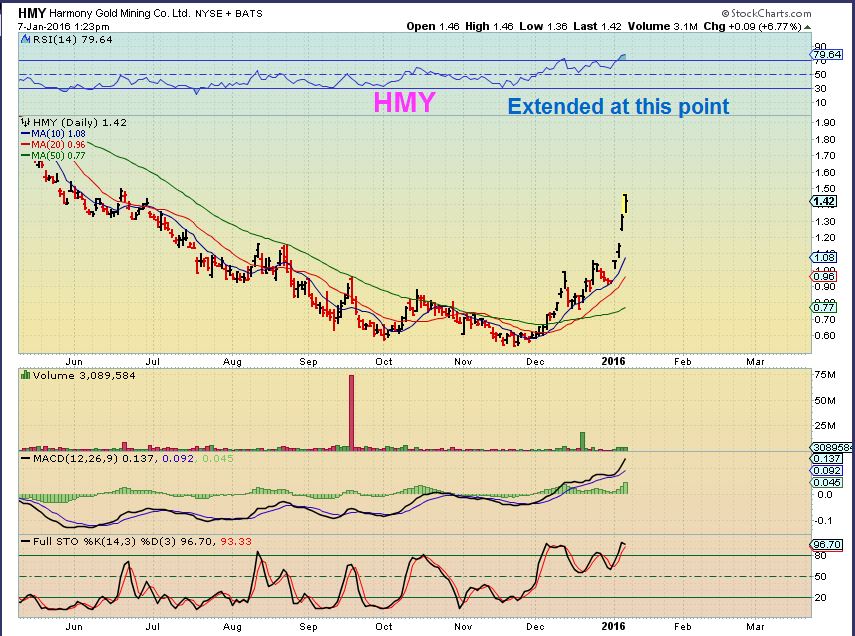Click the 0.77 moving-average tag on right axis
This screenshot has width=855, height=636.
tap(824, 308)
